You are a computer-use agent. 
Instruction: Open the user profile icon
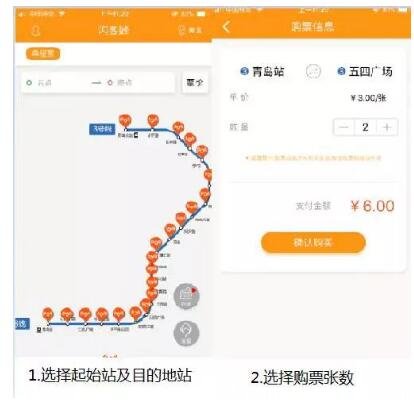36,31
